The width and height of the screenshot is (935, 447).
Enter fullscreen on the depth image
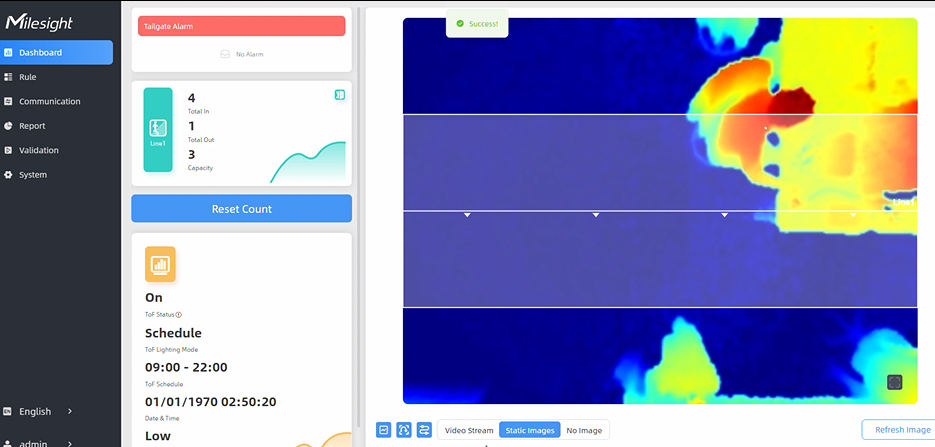(x=894, y=382)
